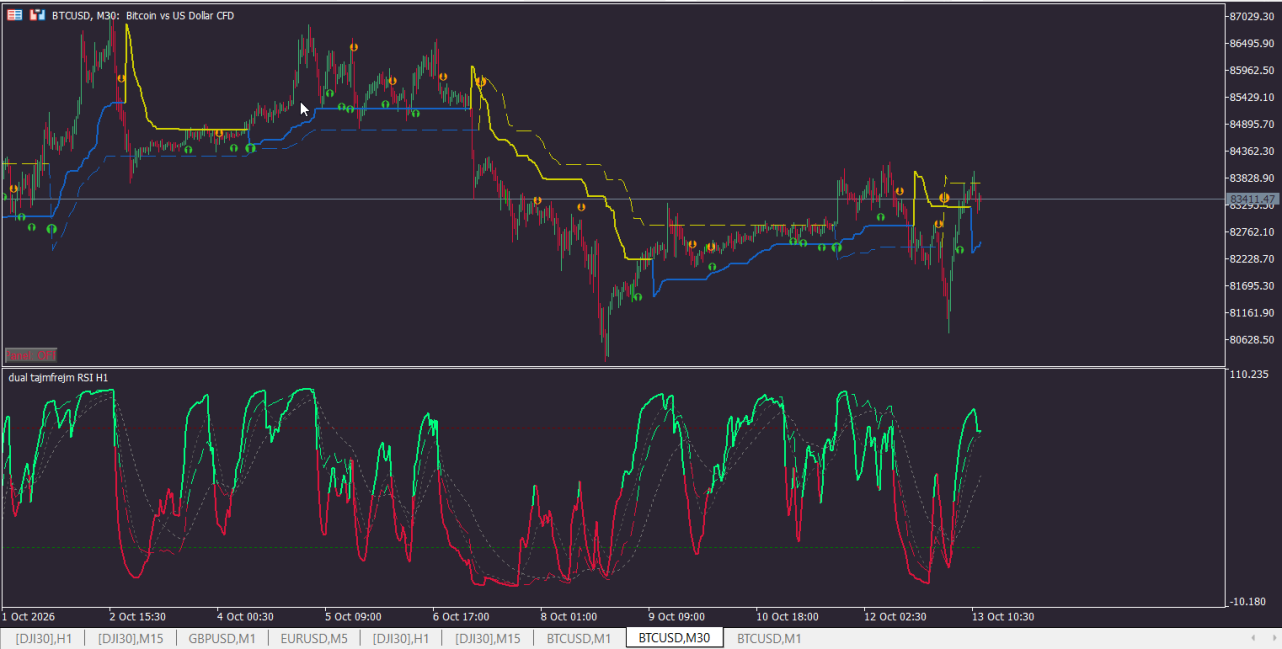Click the 82228.70 price scale label
This screenshot has height=649, width=1282.
pyautogui.click(x=1253, y=260)
